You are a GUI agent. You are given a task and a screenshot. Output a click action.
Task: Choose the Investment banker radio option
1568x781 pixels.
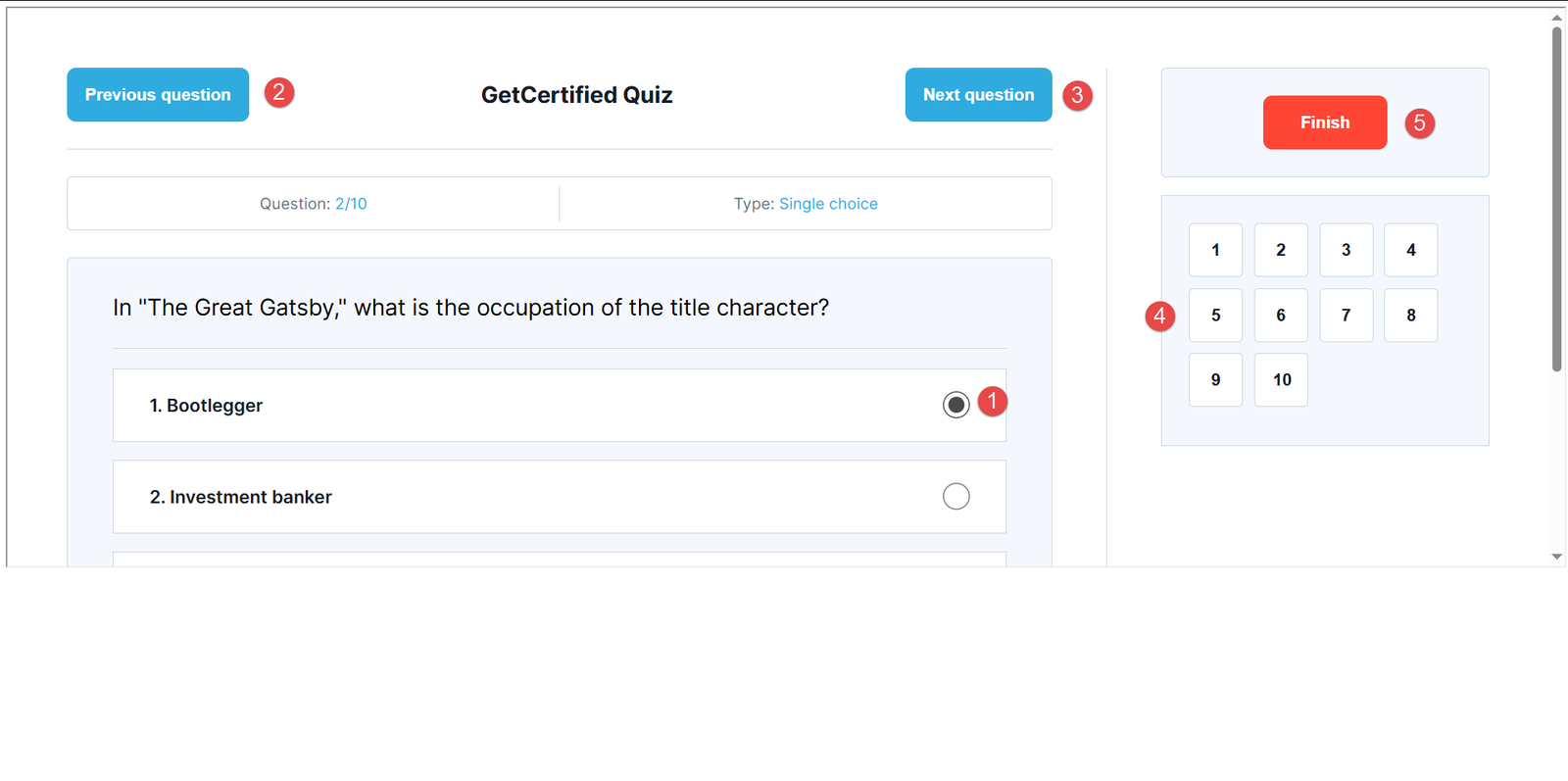tap(955, 497)
